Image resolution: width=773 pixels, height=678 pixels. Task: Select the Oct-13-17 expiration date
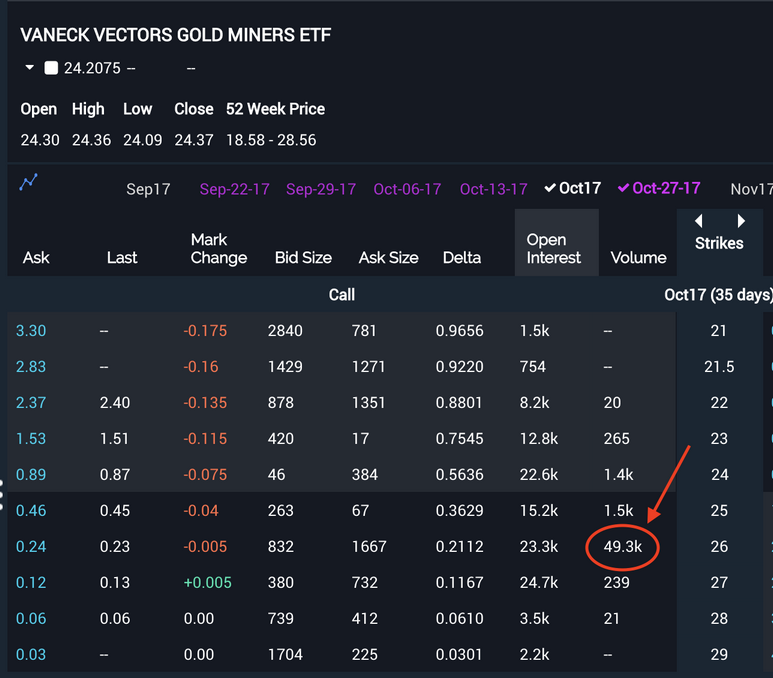[x=493, y=189]
